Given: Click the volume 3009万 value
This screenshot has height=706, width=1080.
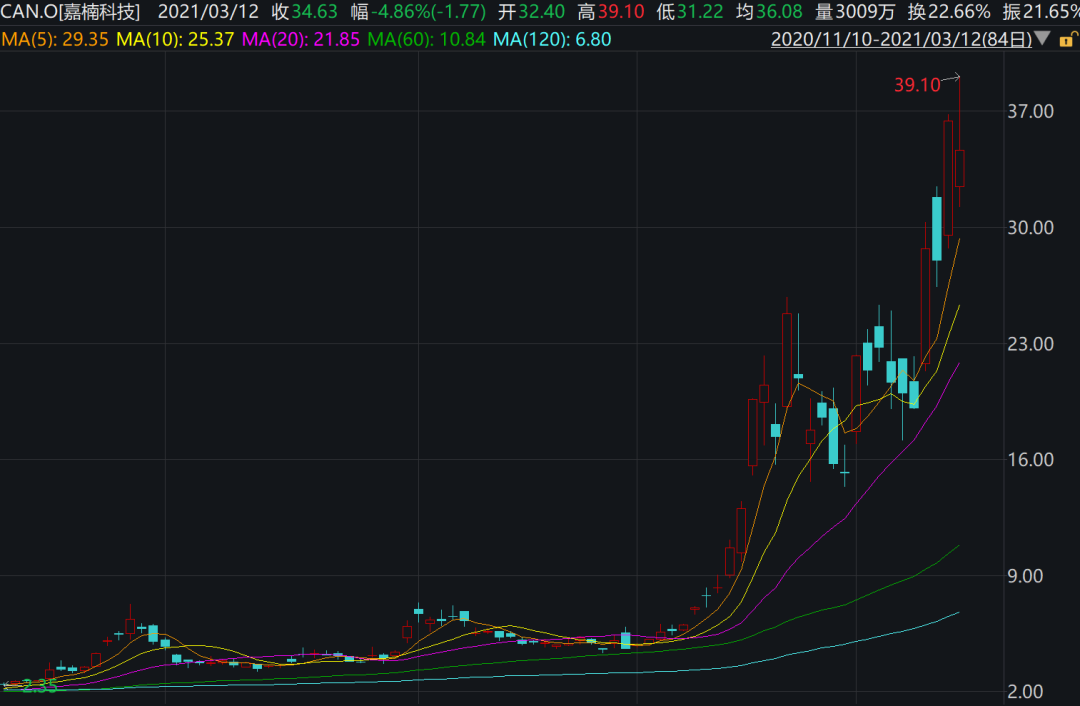Looking at the screenshot, I should [x=853, y=13].
